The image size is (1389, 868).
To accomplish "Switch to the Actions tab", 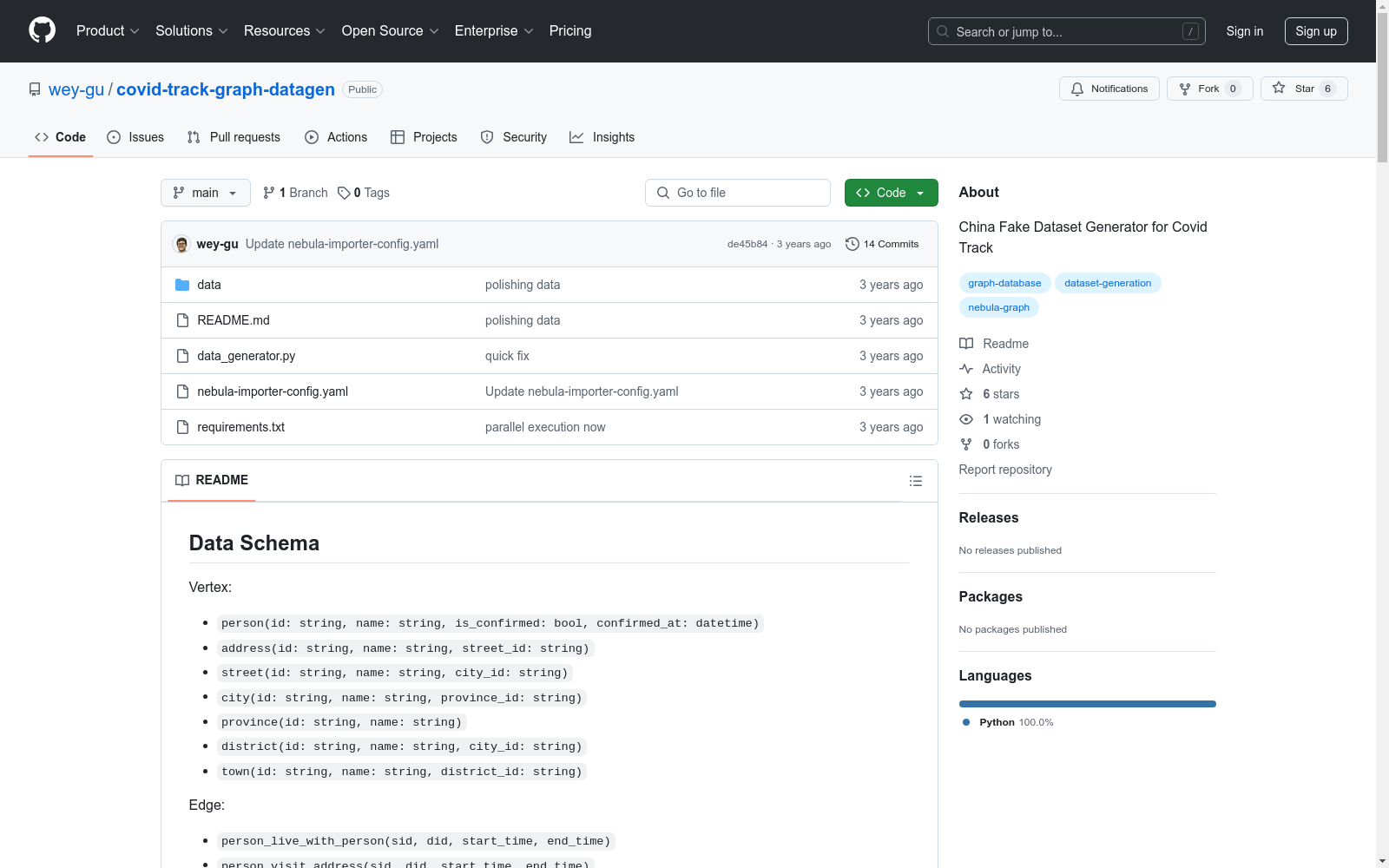I will click(x=336, y=137).
